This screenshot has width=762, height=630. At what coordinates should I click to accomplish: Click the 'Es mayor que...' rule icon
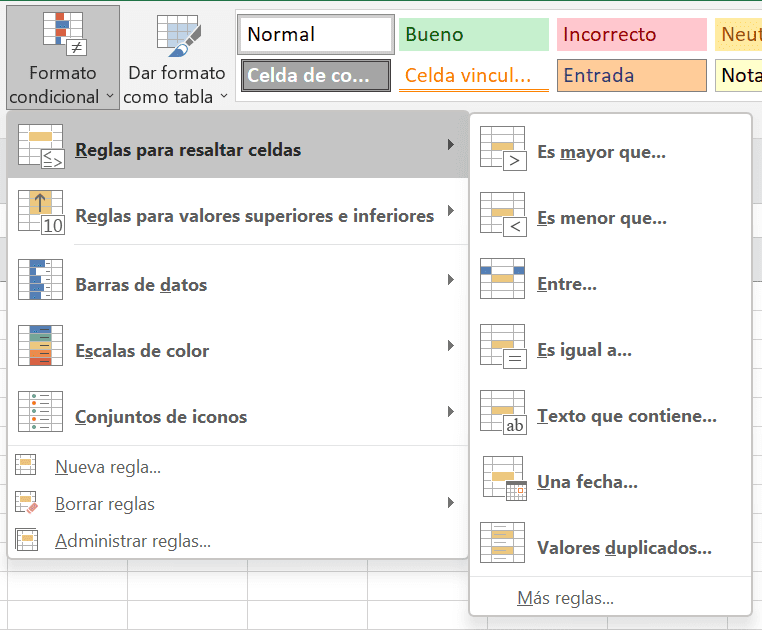pos(502,152)
